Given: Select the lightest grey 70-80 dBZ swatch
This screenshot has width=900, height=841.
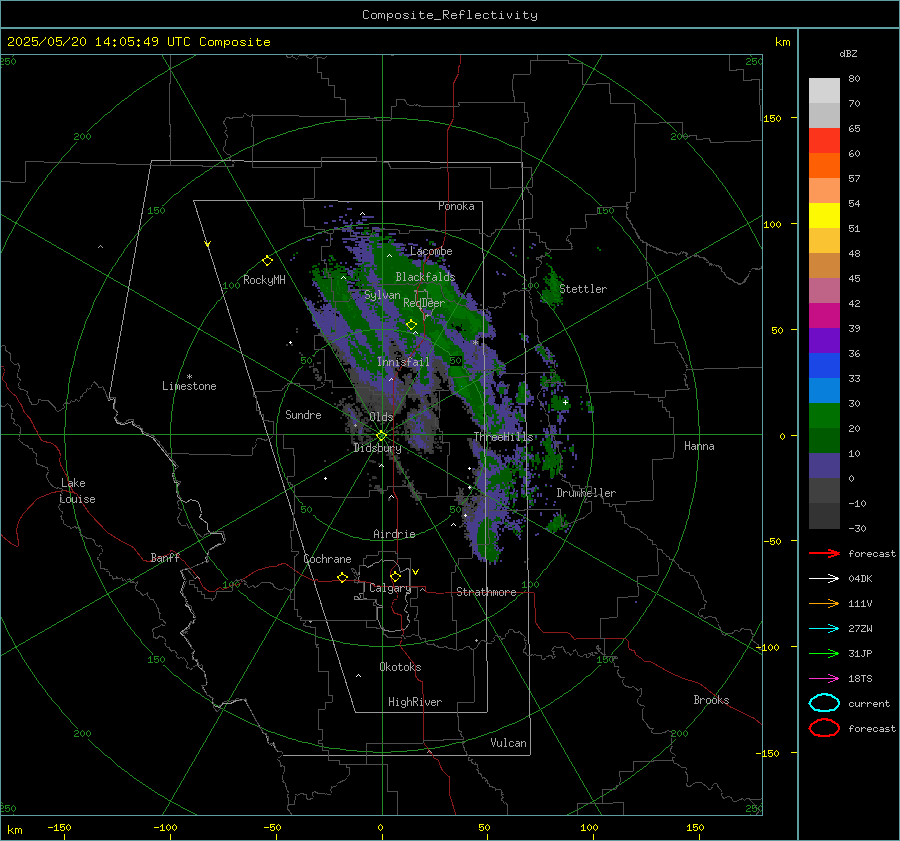Looking at the screenshot, I should coord(824,91).
